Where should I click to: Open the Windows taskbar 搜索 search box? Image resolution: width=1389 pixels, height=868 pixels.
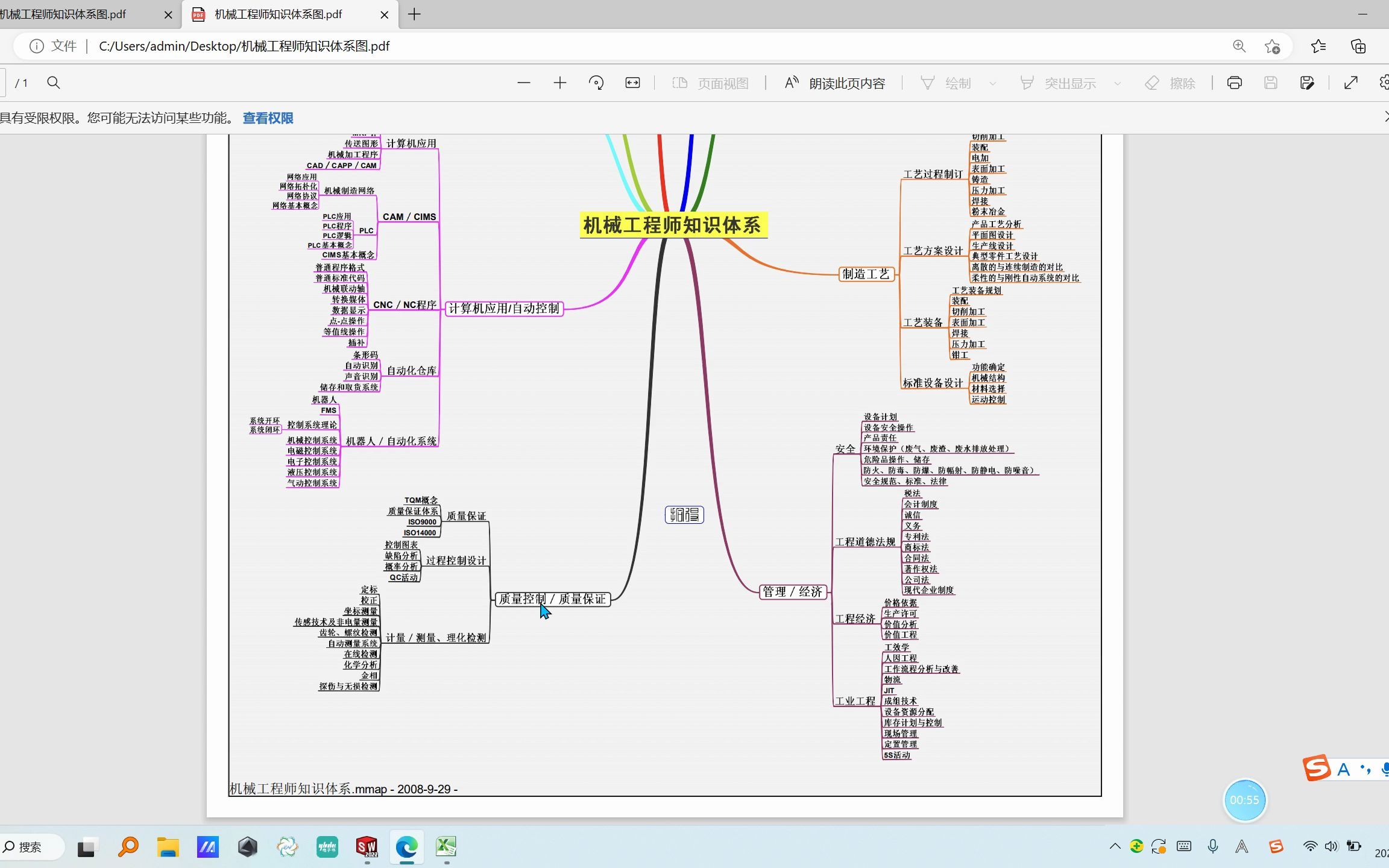(31, 847)
